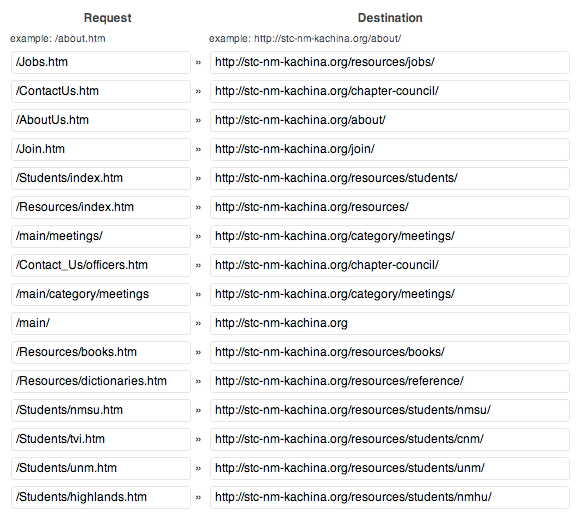Edit the resources/students/unm/ destination field
The height and width of the screenshot is (513, 583).
(x=390, y=468)
